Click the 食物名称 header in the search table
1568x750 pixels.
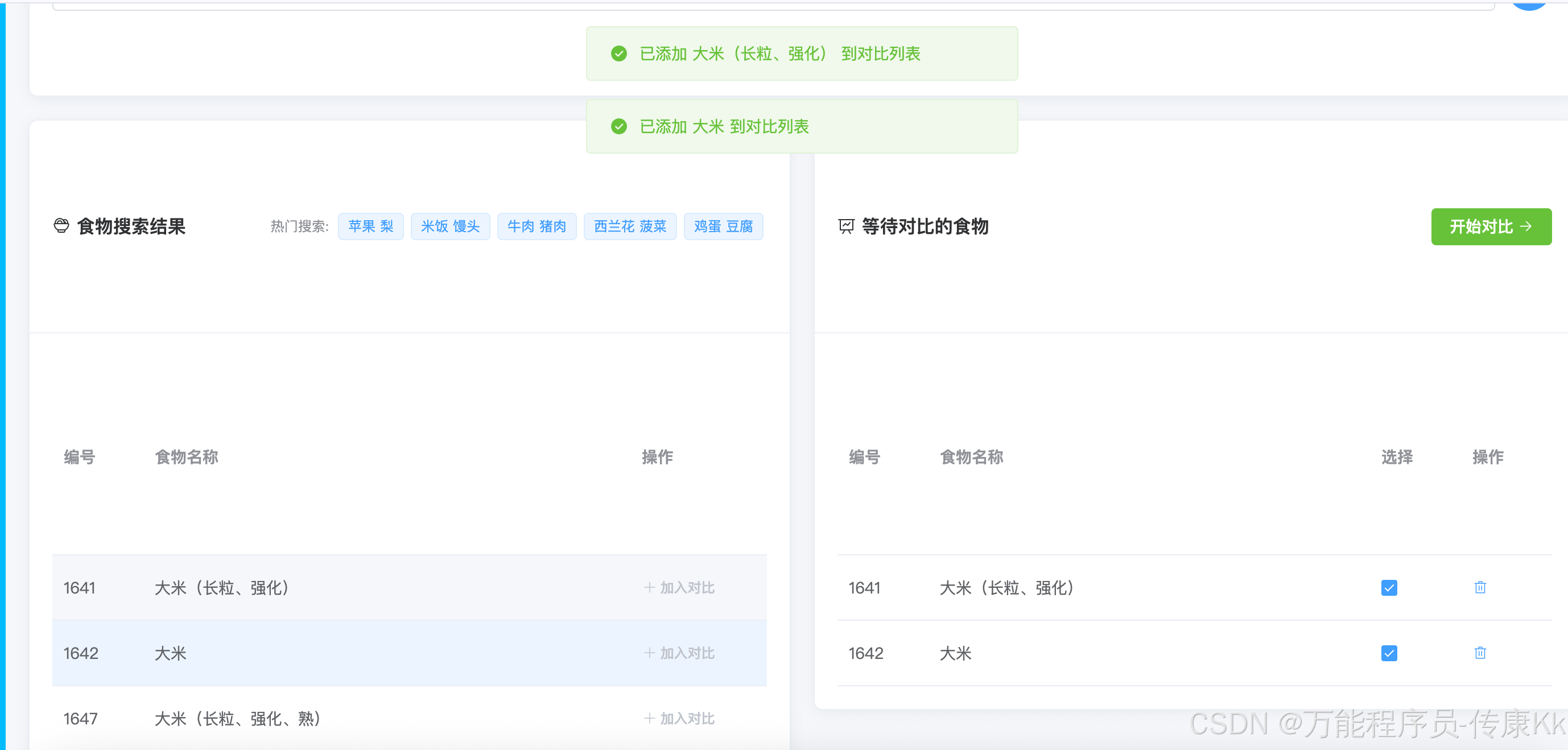(x=186, y=456)
